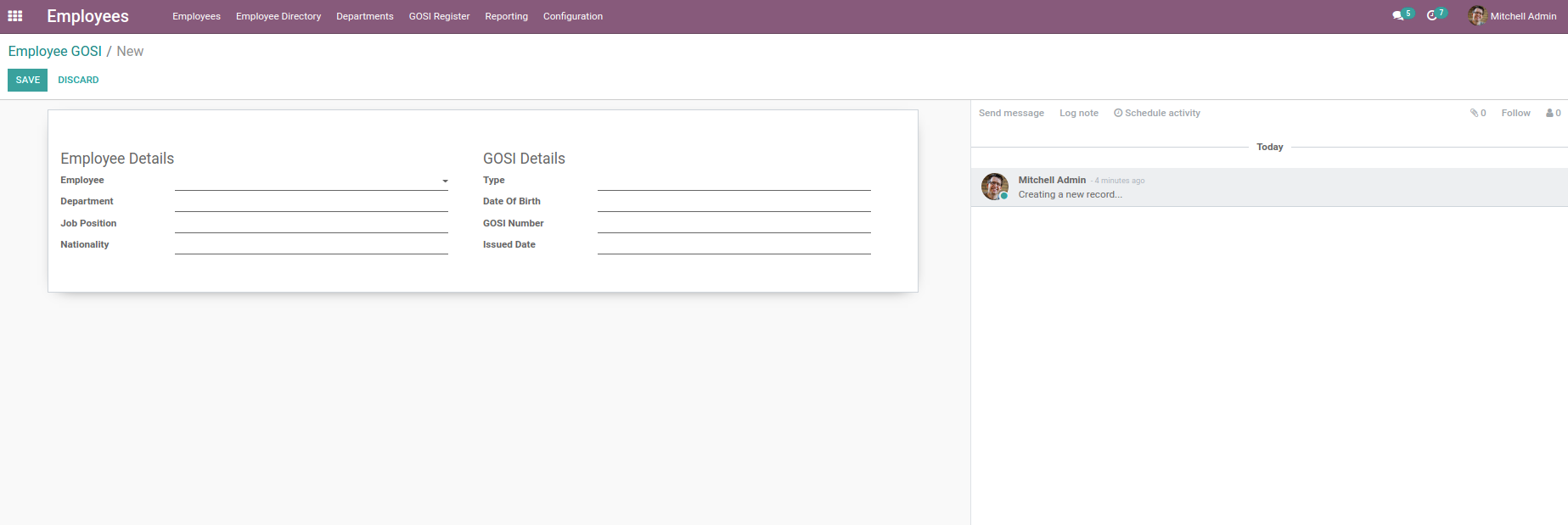Click Mitchell Admin name in chatter message
This screenshot has height=525, width=1568.
click(x=1052, y=180)
